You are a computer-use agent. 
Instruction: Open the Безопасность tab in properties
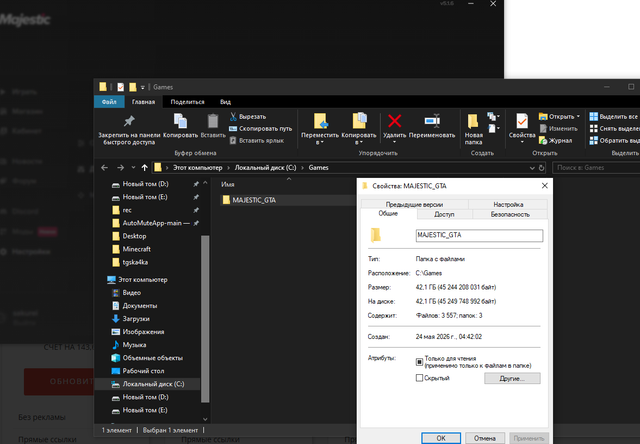[510, 214]
